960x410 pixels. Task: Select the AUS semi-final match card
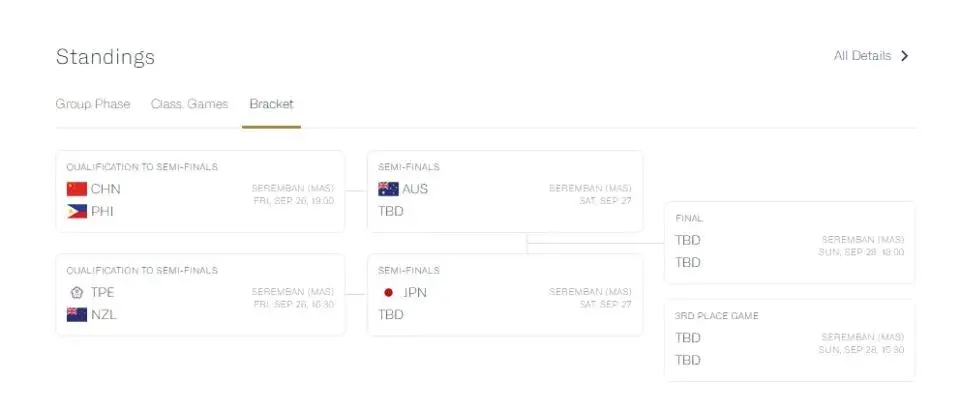click(504, 191)
